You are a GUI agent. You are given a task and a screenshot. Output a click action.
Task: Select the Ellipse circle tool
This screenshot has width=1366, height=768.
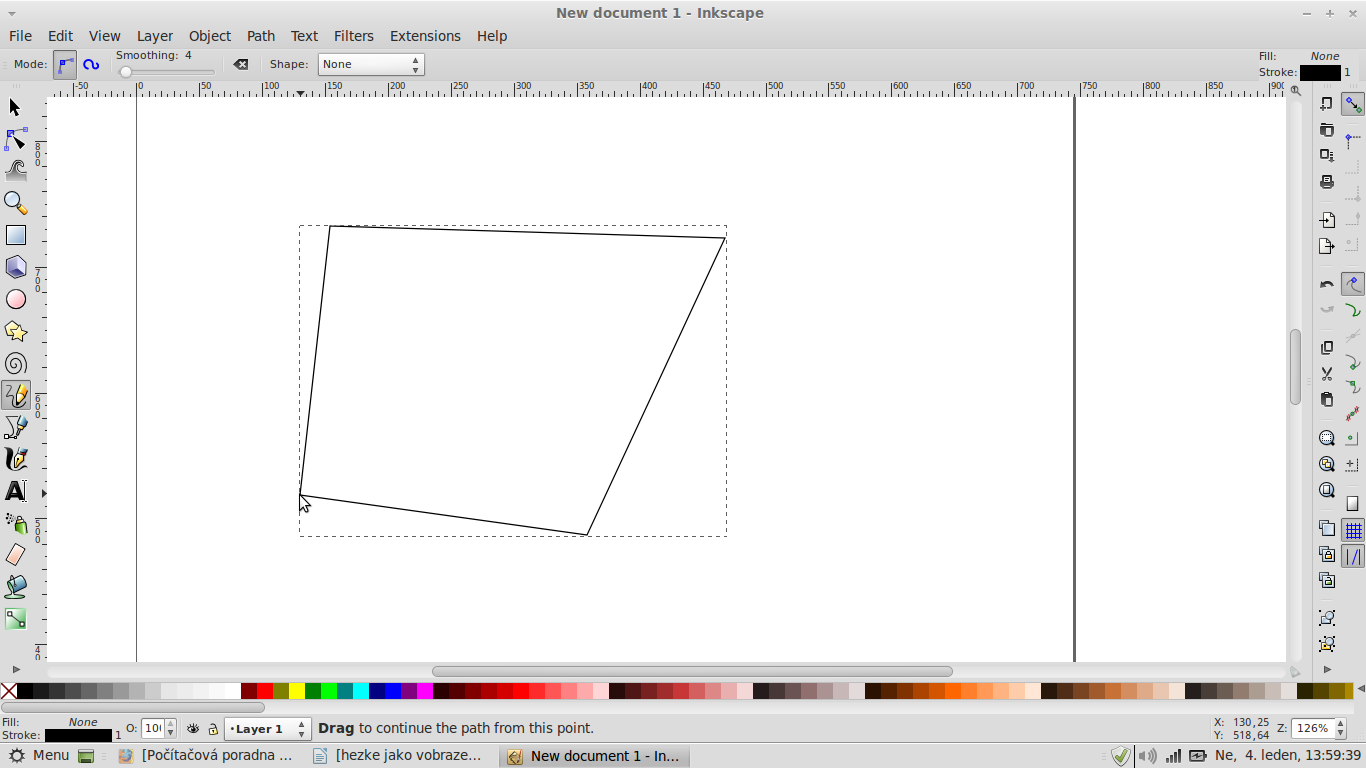[15, 299]
